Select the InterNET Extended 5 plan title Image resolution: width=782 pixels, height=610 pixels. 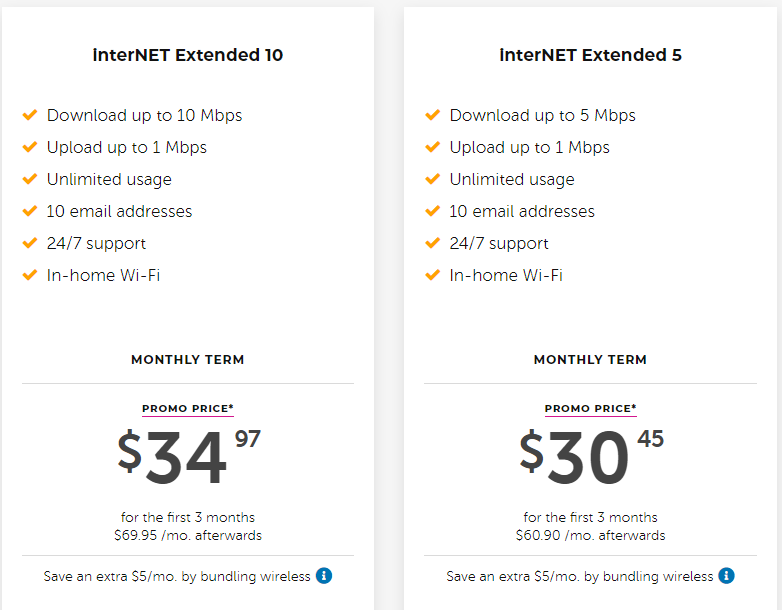pyautogui.click(x=590, y=55)
